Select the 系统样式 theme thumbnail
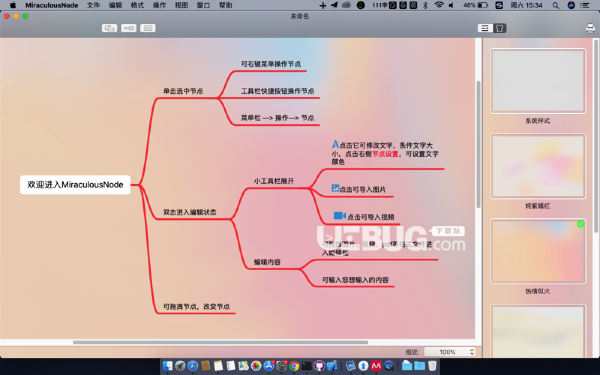This screenshot has width=600, height=375. tap(538, 81)
